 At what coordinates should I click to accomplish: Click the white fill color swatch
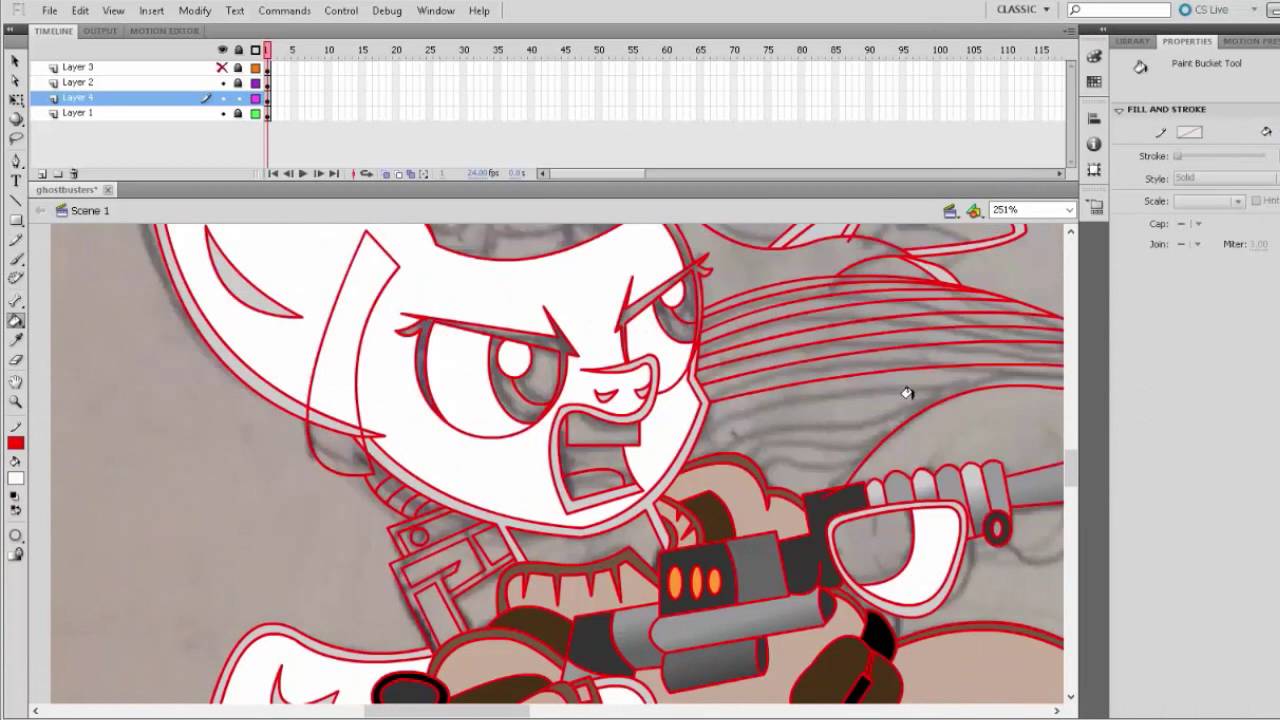(15, 479)
